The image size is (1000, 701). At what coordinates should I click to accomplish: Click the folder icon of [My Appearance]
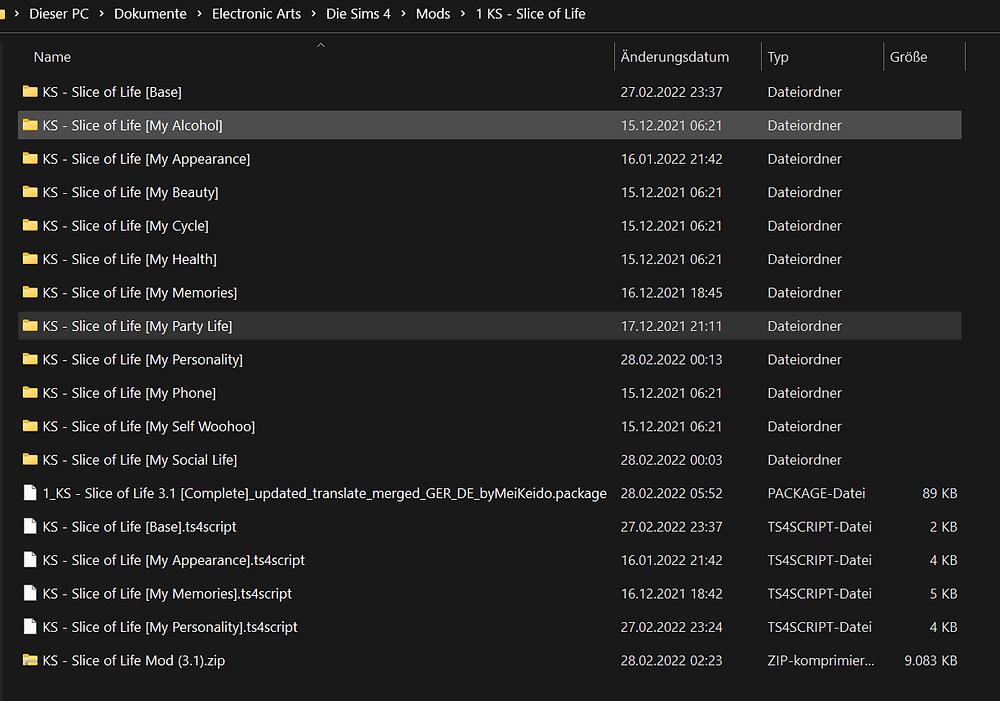point(30,158)
